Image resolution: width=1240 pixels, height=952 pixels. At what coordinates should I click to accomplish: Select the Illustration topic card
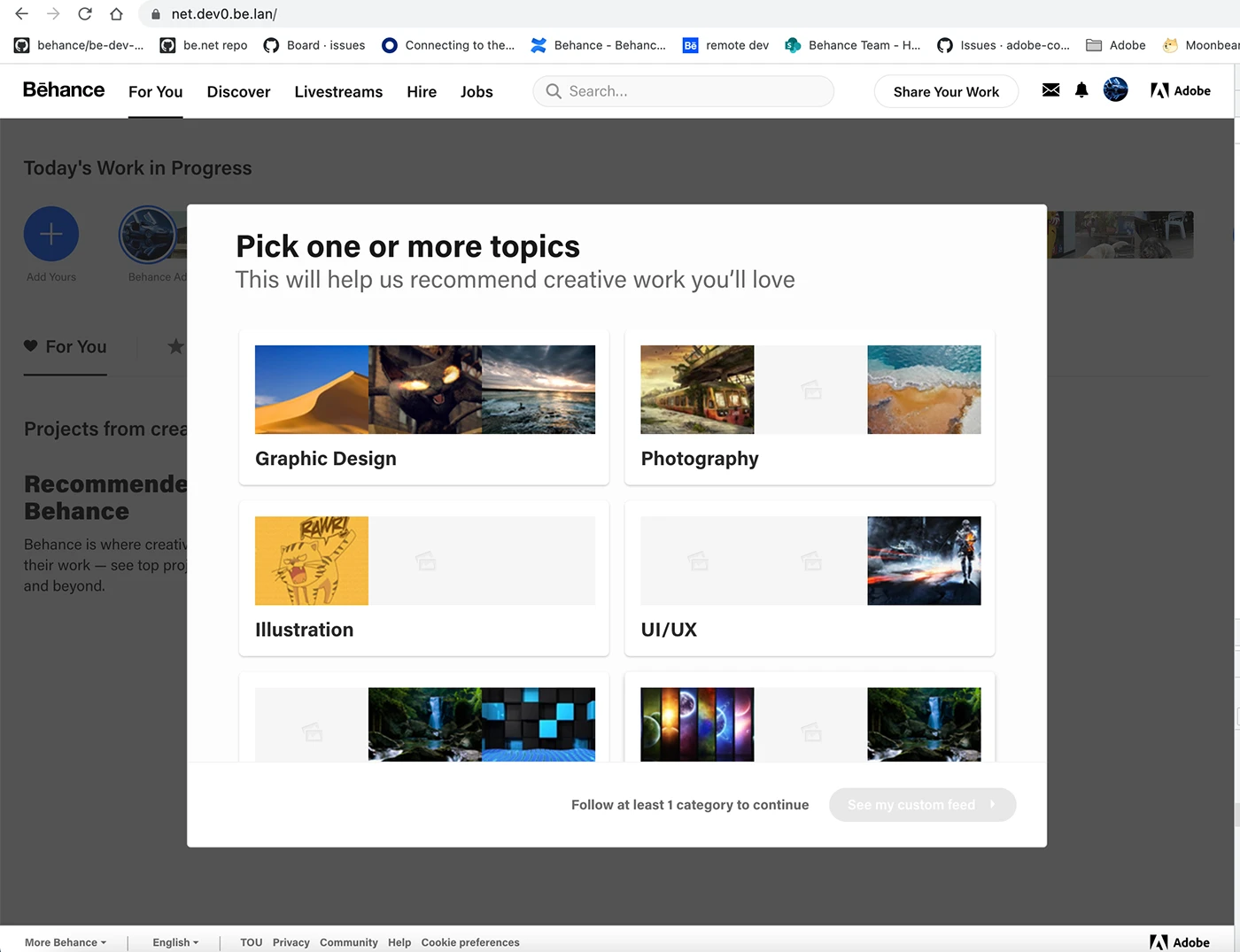pyautogui.click(x=423, y=578)
